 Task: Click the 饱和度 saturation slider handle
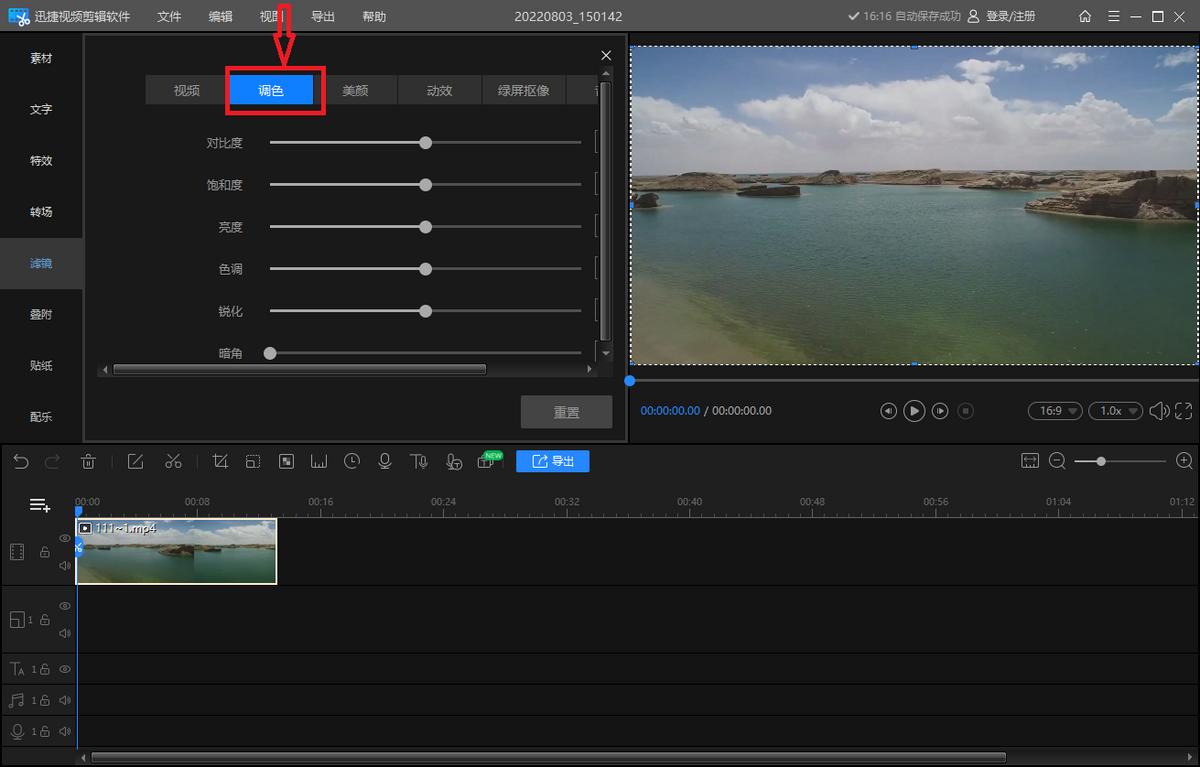point(425,185)
